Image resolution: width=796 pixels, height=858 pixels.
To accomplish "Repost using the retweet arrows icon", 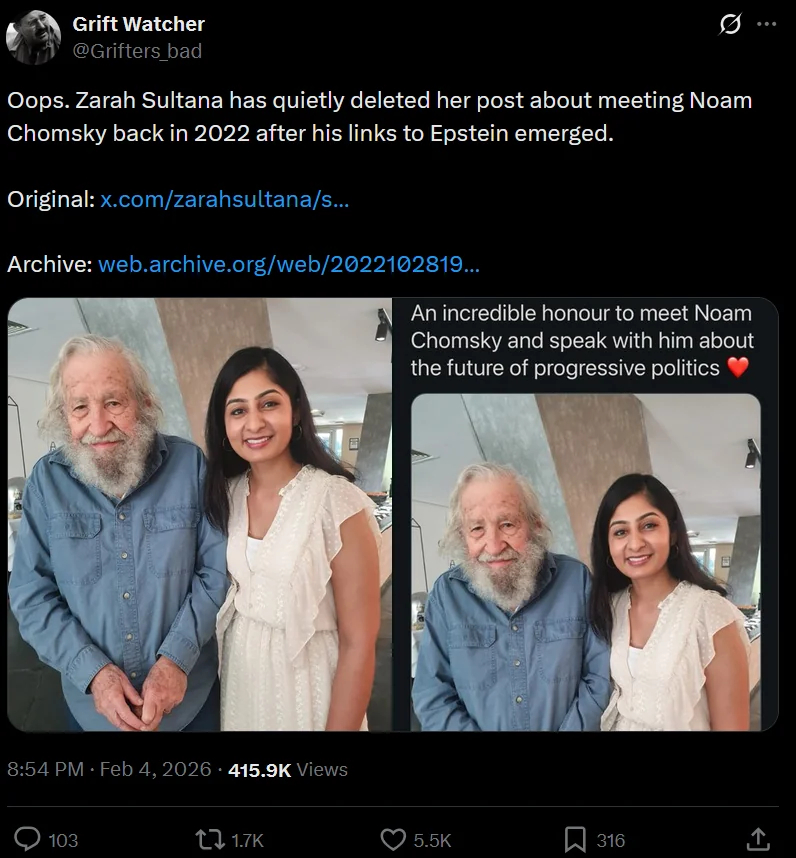I will tap(209, 840).
